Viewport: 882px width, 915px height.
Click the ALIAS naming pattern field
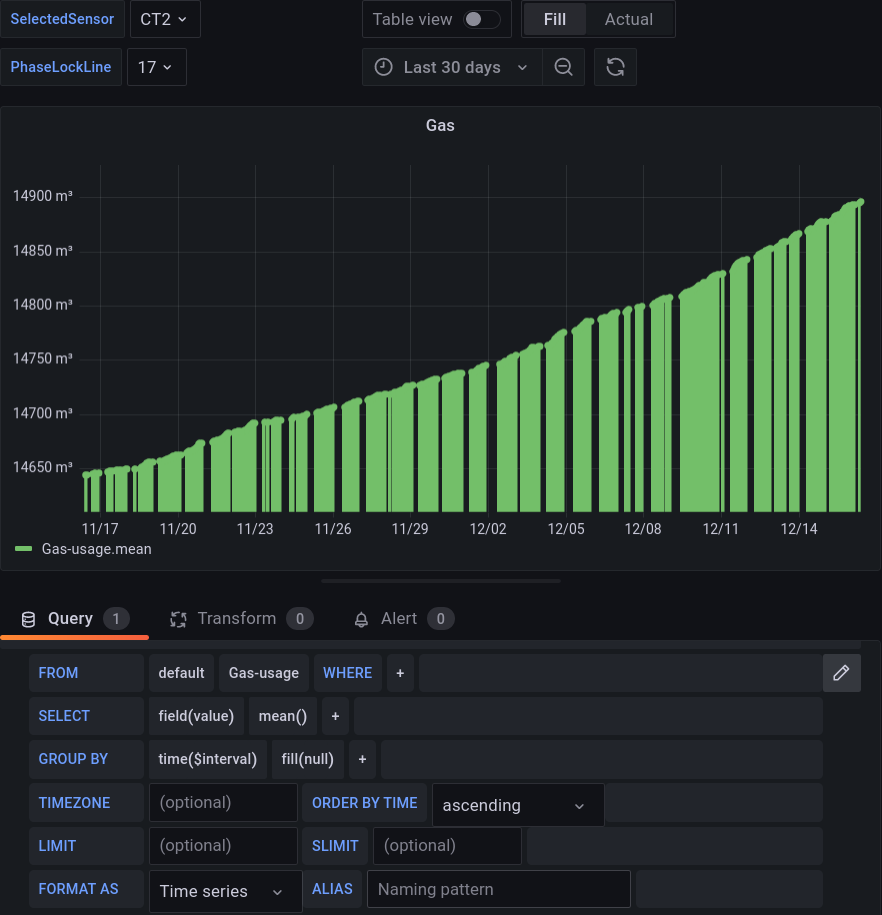[x=498, y=888]
